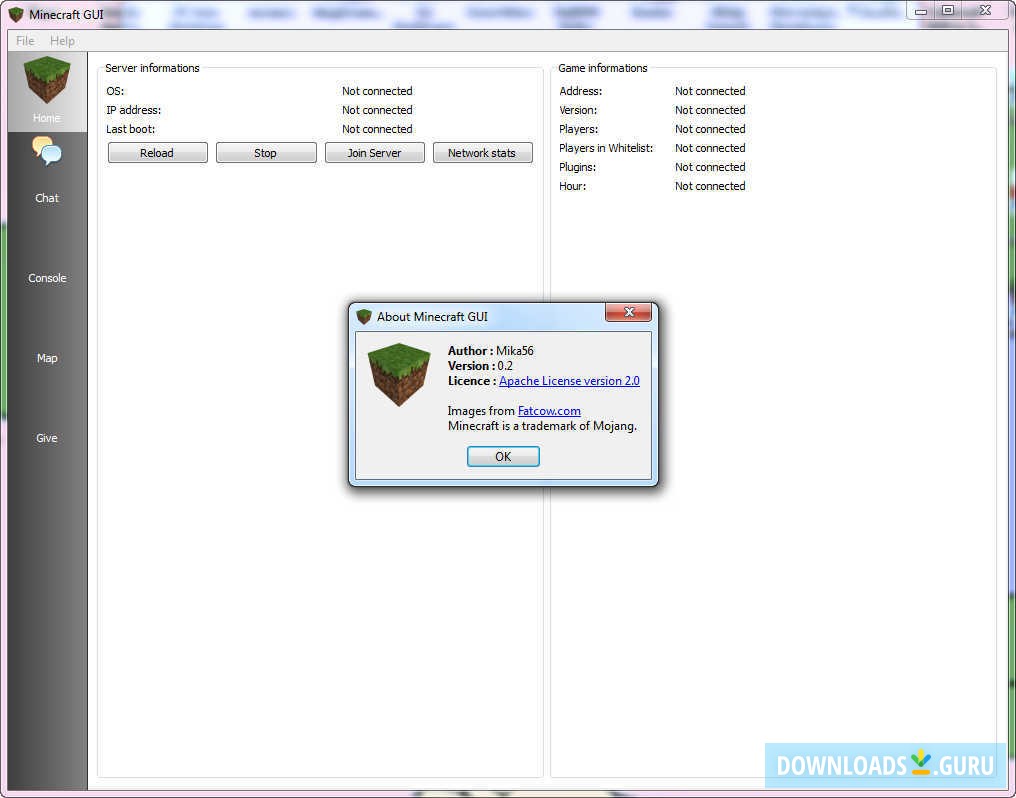
Task: Open the Help menu
Action: coord(62,41)
